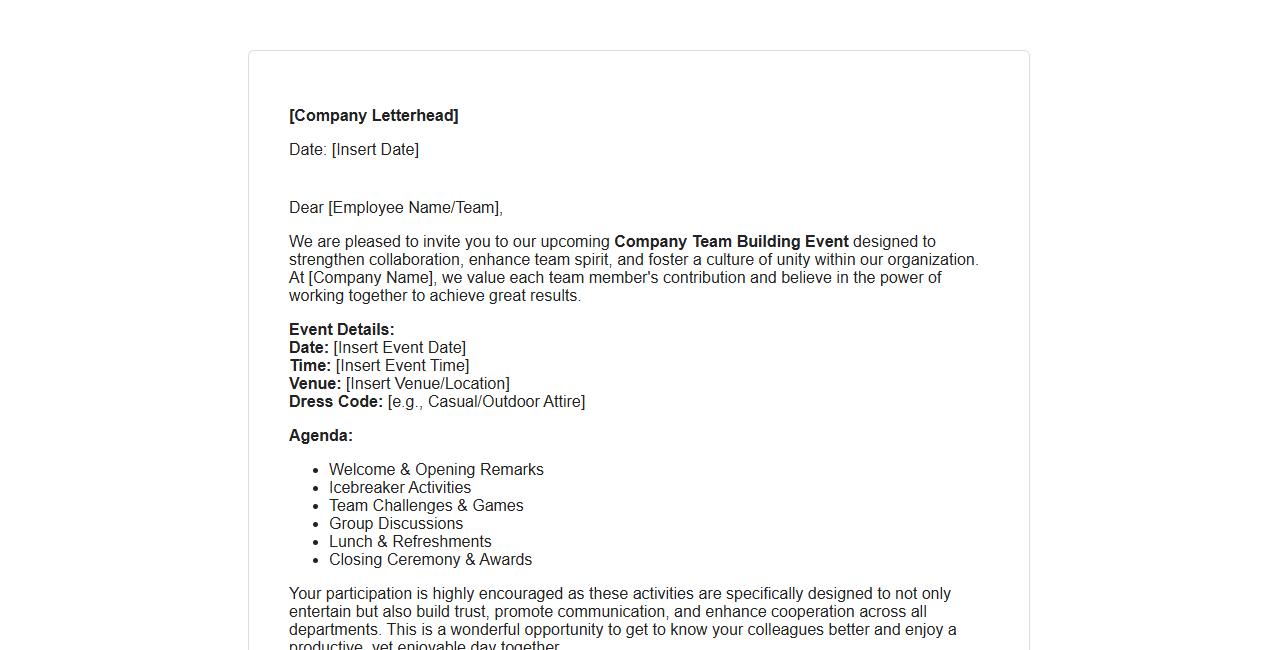Click the [Insert Venue/Location] placeholder
The width and height of the screenshot is (1278, 650).
click(427, 384)
